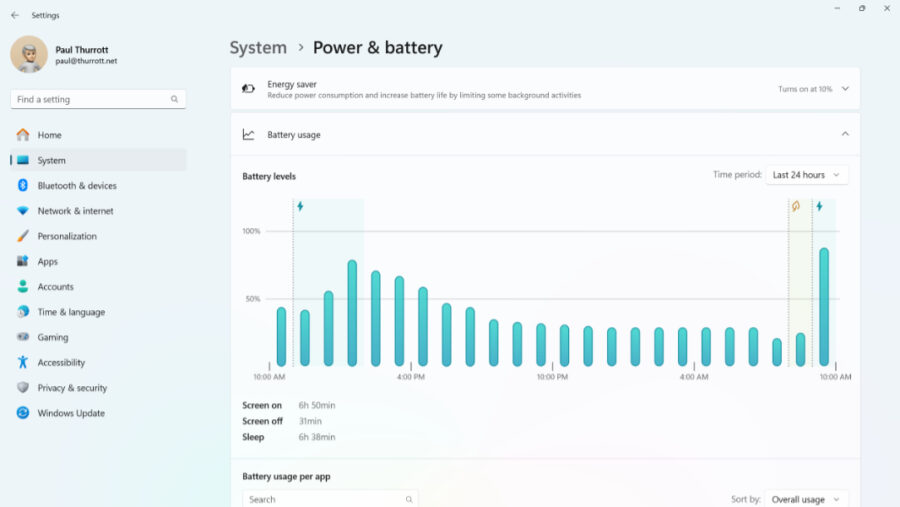Click the Accessibility icon in sidebar
900x507 pixels.
click(22, 363)
